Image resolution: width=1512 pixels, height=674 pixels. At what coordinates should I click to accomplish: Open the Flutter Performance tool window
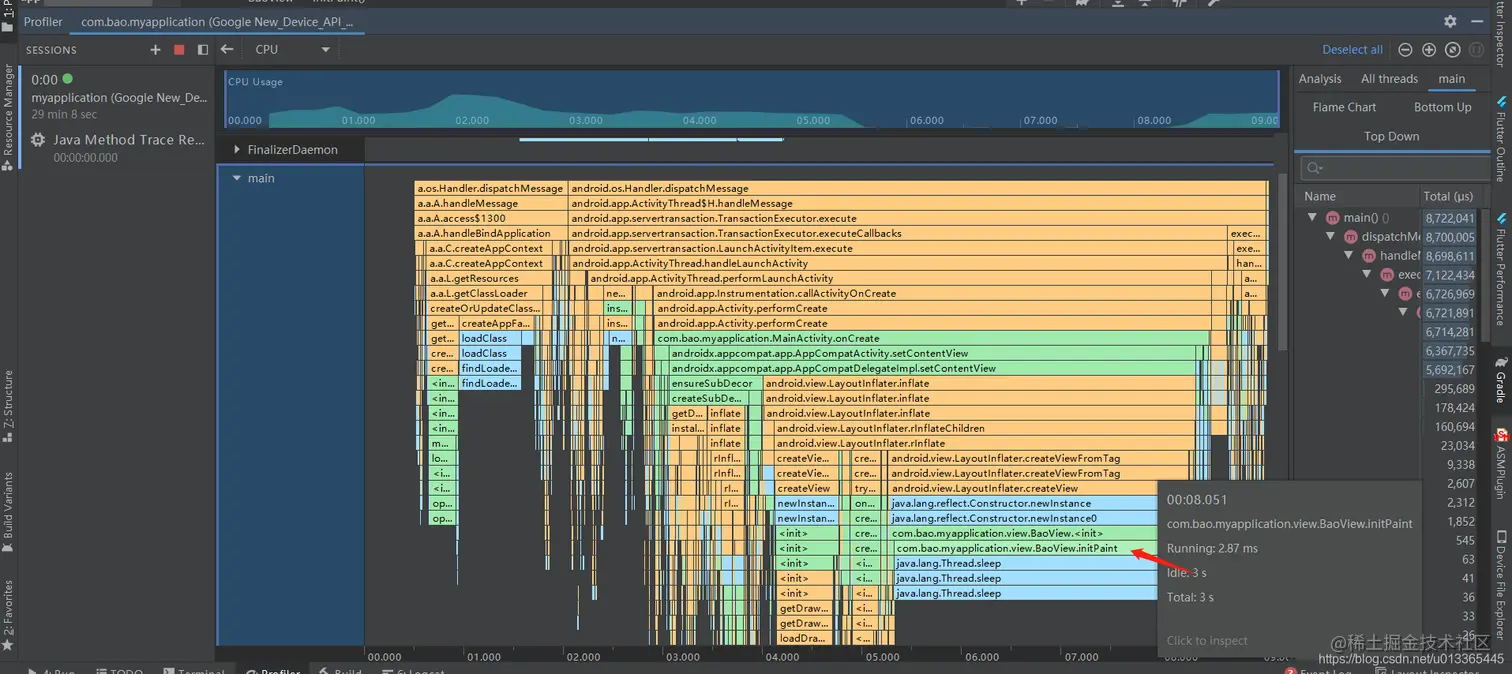point(1501,268)
